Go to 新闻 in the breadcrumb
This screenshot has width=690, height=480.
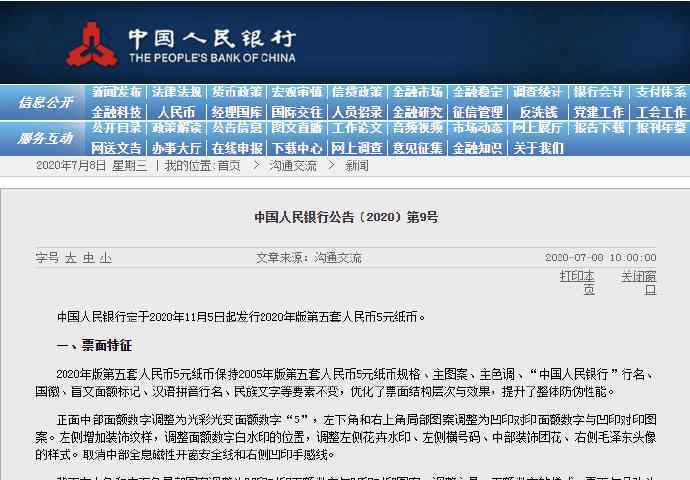(356, 166)
